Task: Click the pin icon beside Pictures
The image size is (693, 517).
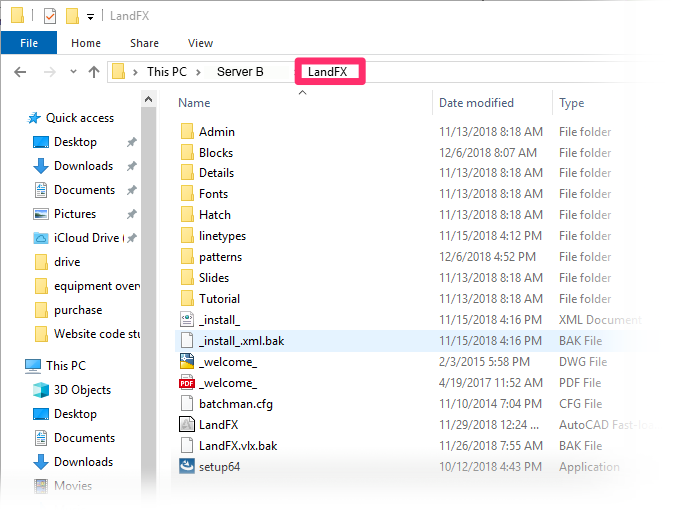Action: (132, 214)
